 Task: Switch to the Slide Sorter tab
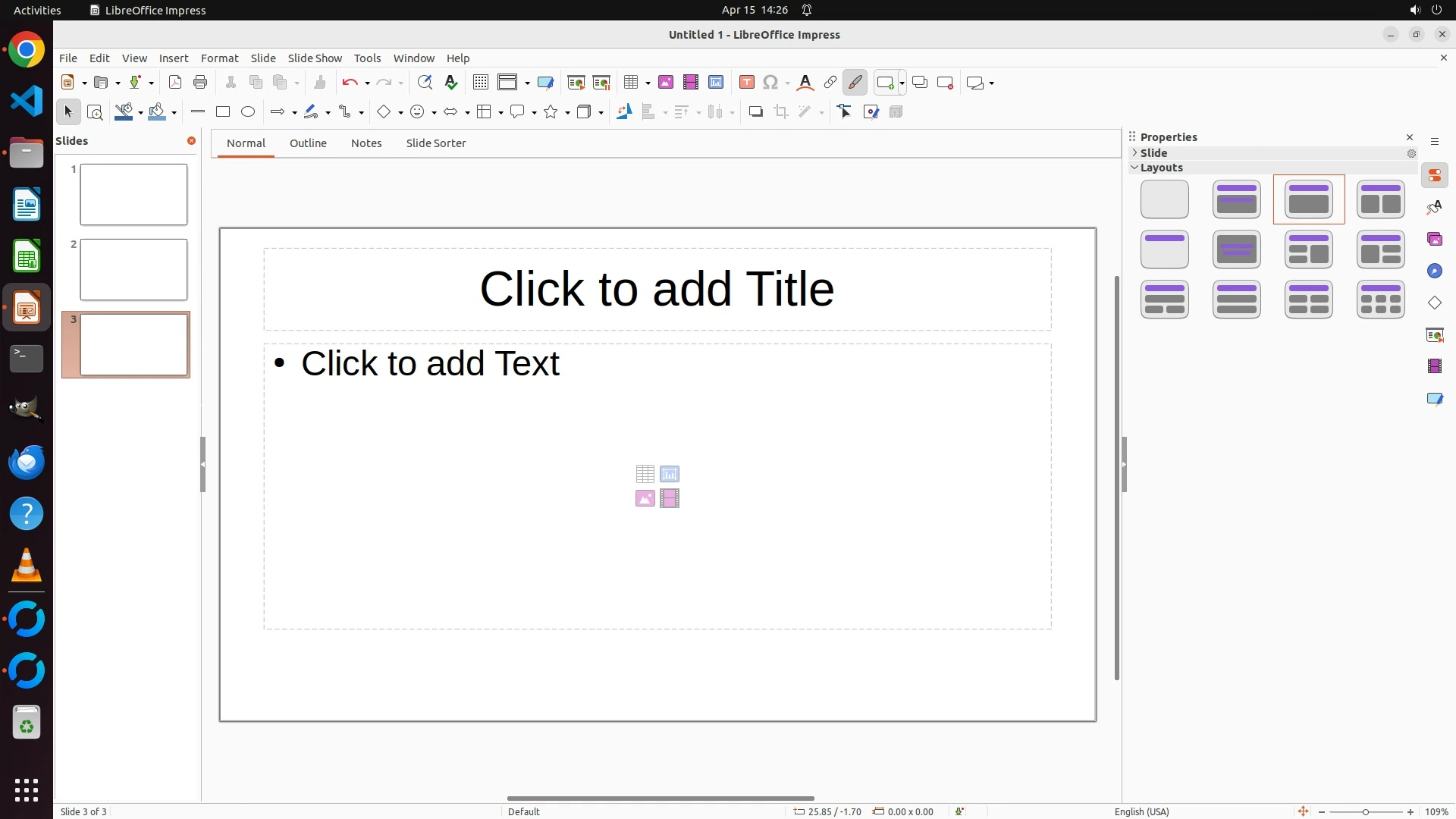click(435, 143)
